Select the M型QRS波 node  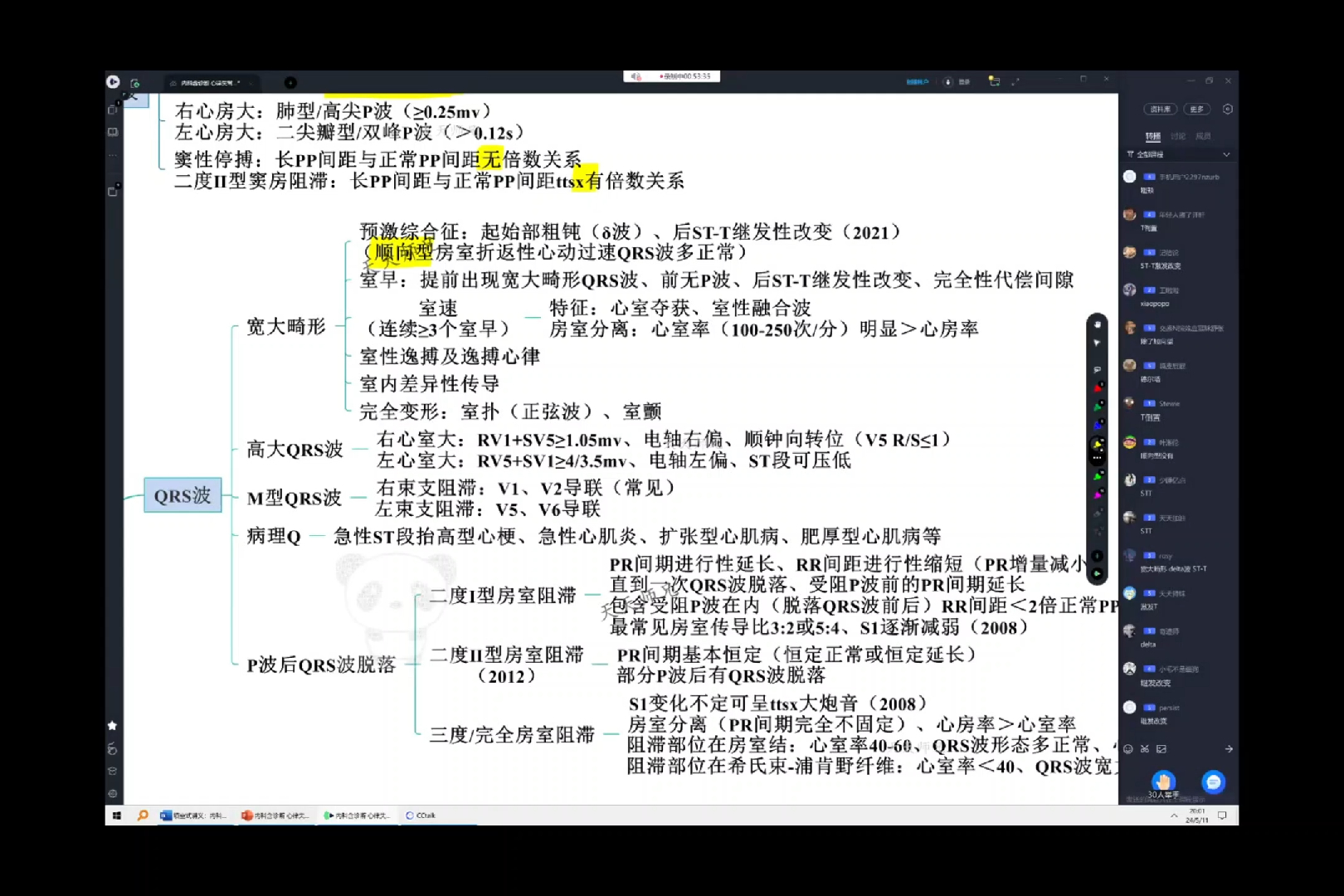pos(295,498)
